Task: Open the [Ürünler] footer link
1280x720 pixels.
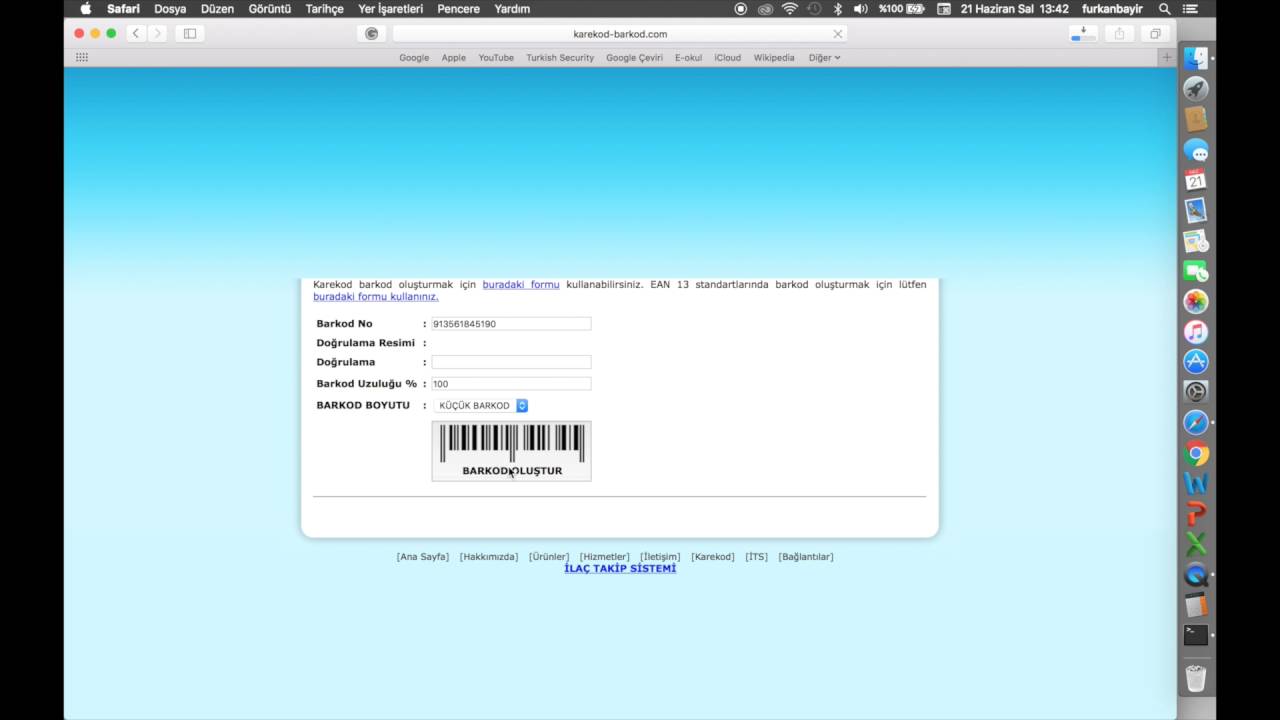Action: [549, 557]
